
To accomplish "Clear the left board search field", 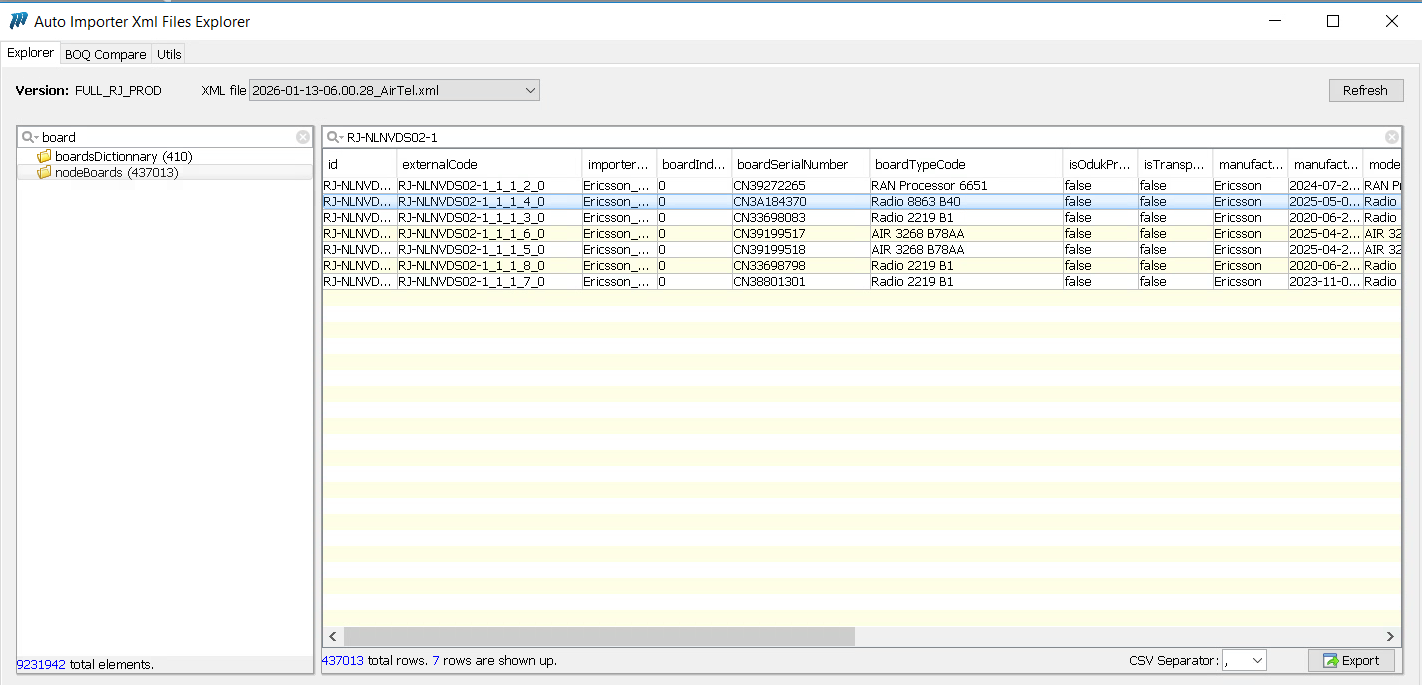I will click(303, 137).
